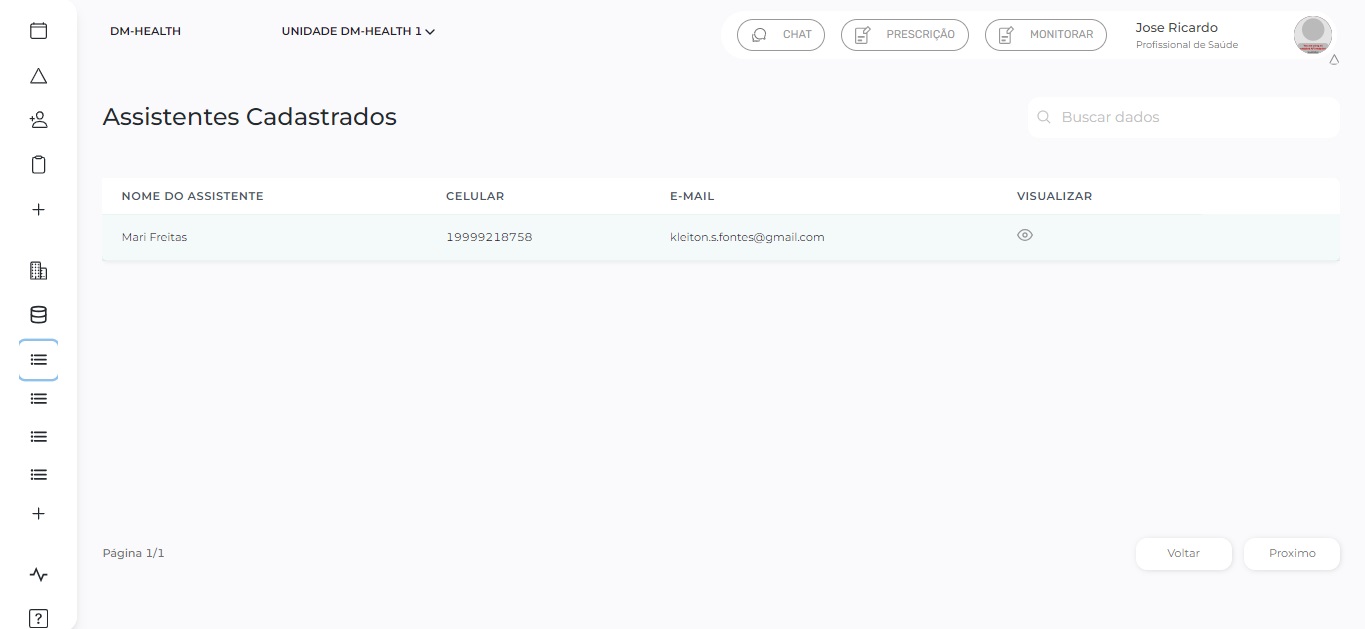The width and height of the screenshot is (1365, 629).
Task: Select the add person sidebar icon
Action: coord(38,120)
